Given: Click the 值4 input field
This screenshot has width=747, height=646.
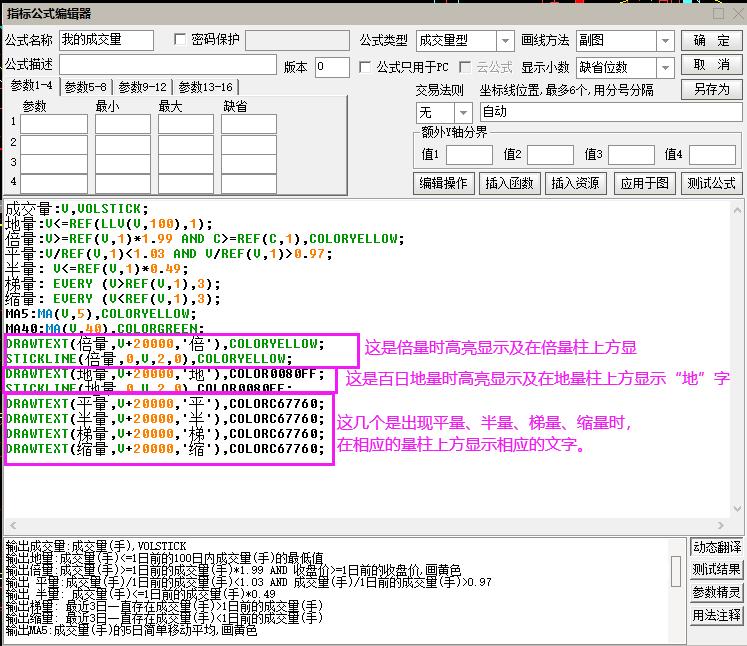Looking at the screenshot, I should 712,155.
